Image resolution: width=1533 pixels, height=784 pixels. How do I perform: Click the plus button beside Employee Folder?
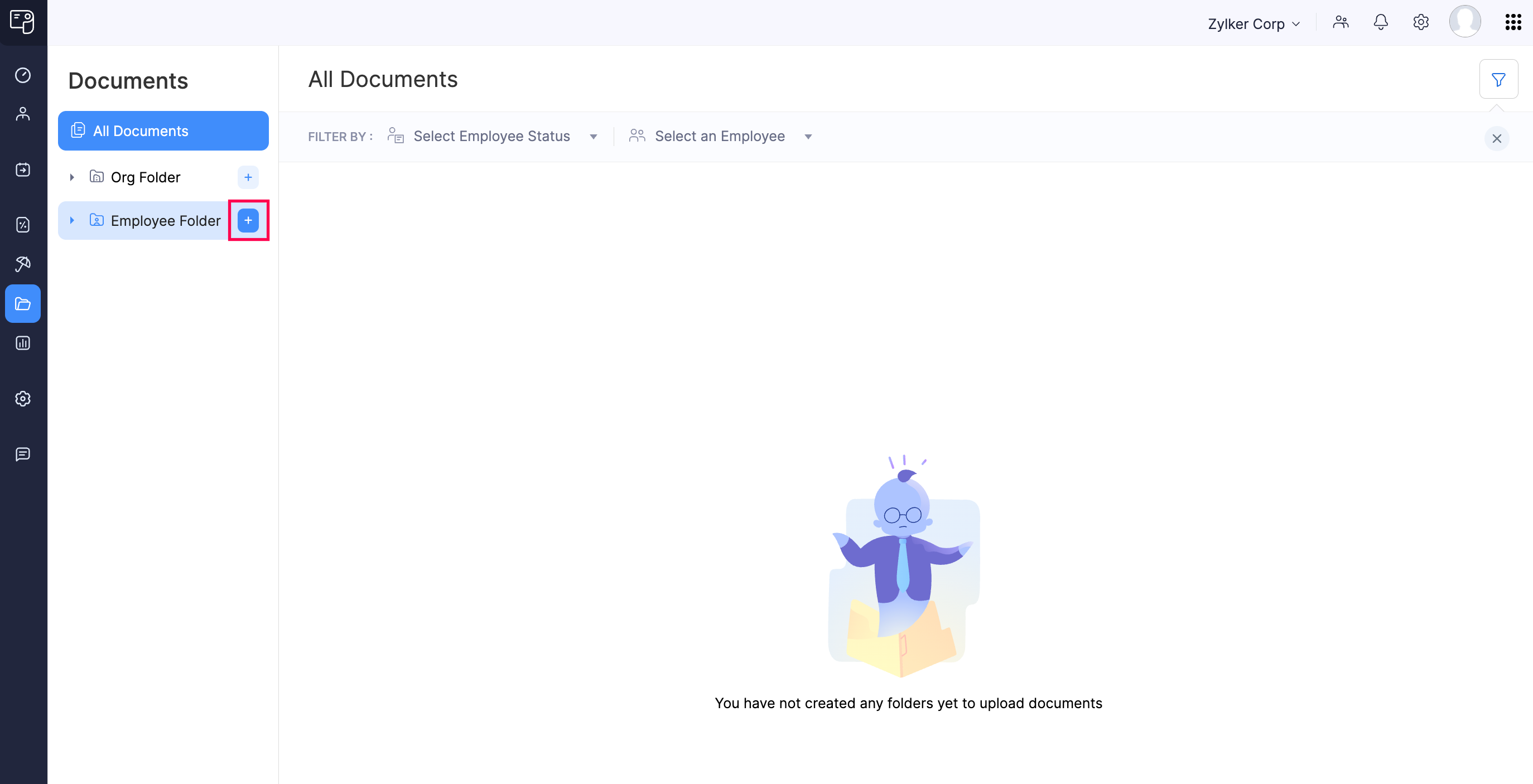(x=248, y=221)
